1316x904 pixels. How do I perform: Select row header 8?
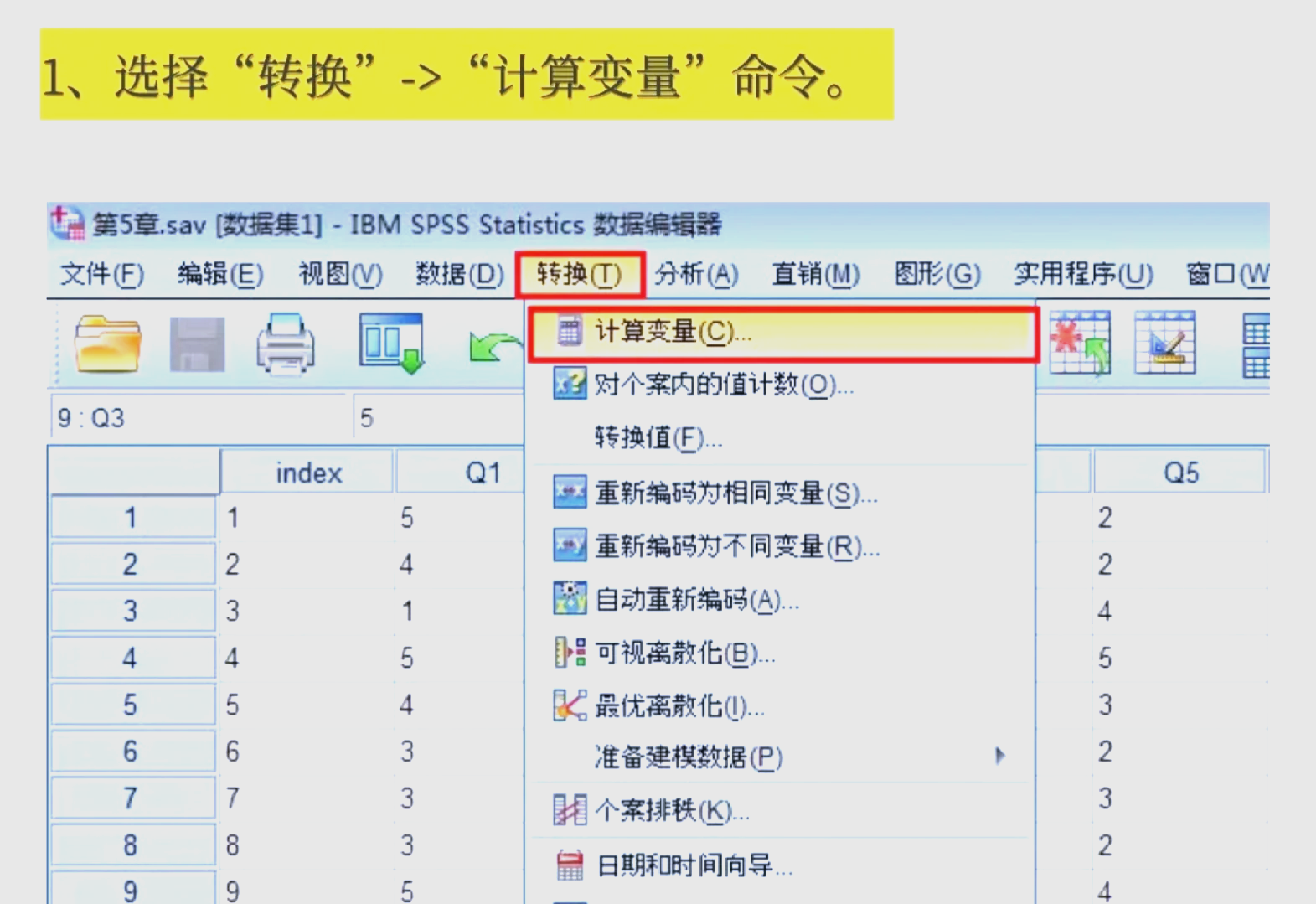point(132,845)
